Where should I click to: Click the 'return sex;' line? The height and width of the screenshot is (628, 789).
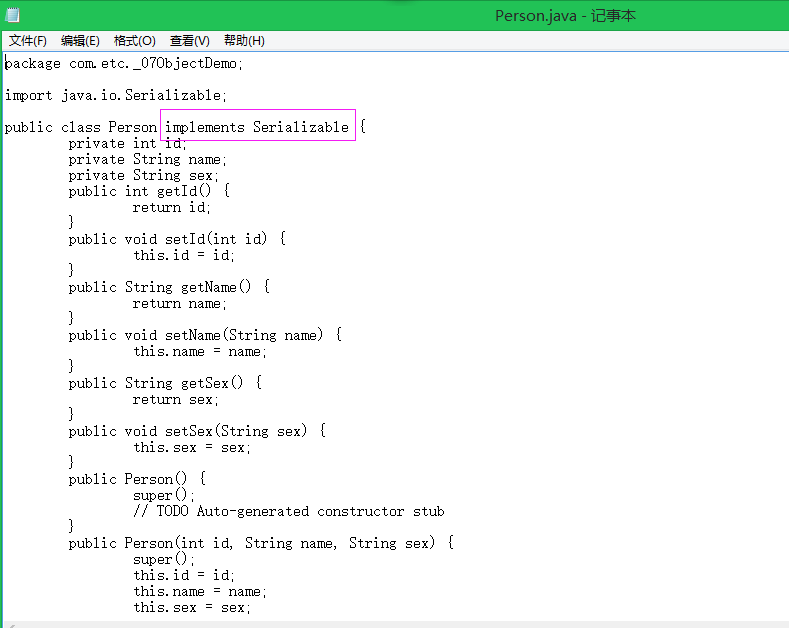click(176, 400)
